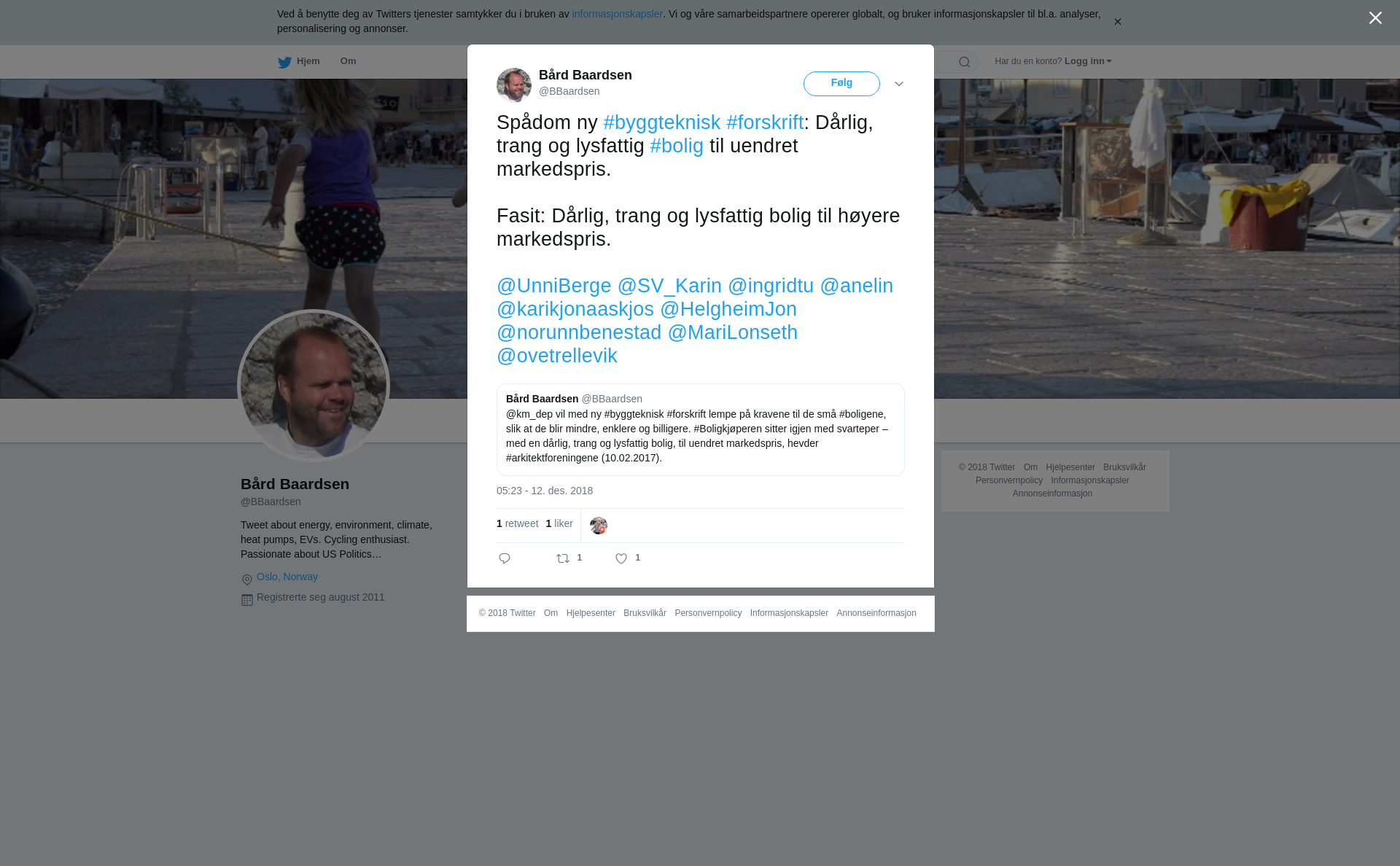
Task: Open the @UnniBerge mention link
Action: tap(554, 286)
